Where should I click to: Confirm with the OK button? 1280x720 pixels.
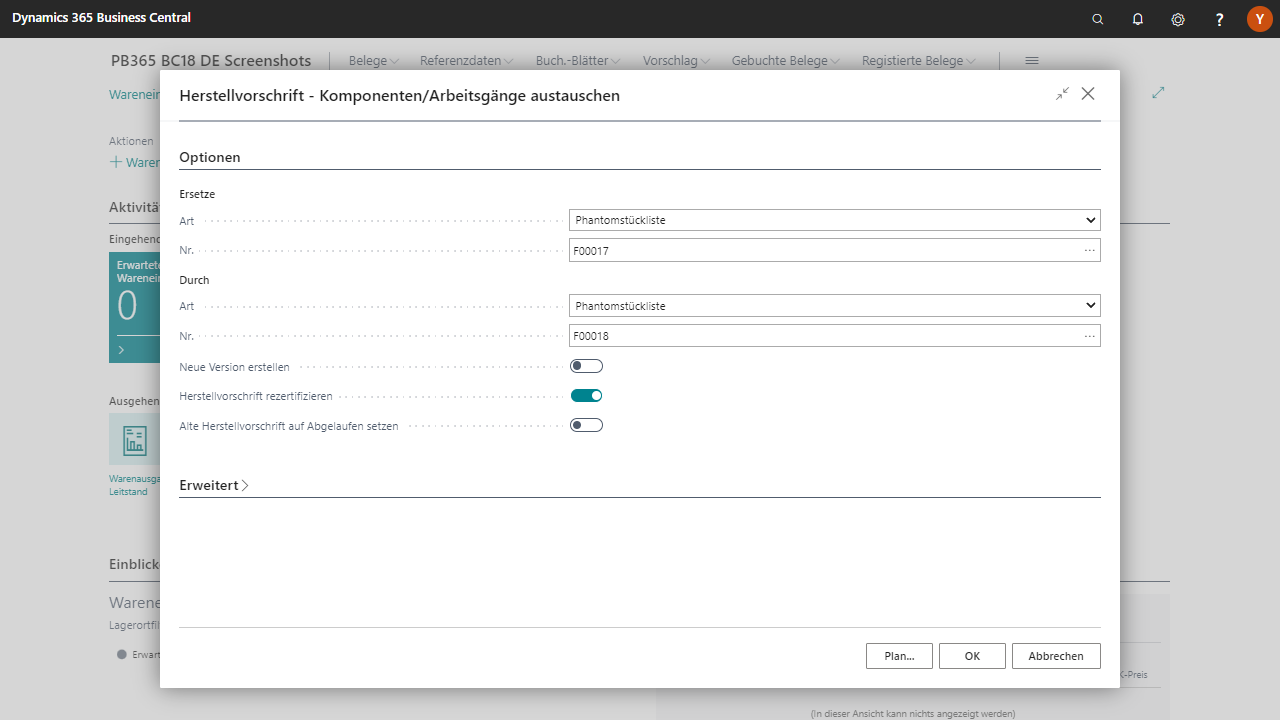click(x=972, y=656)
